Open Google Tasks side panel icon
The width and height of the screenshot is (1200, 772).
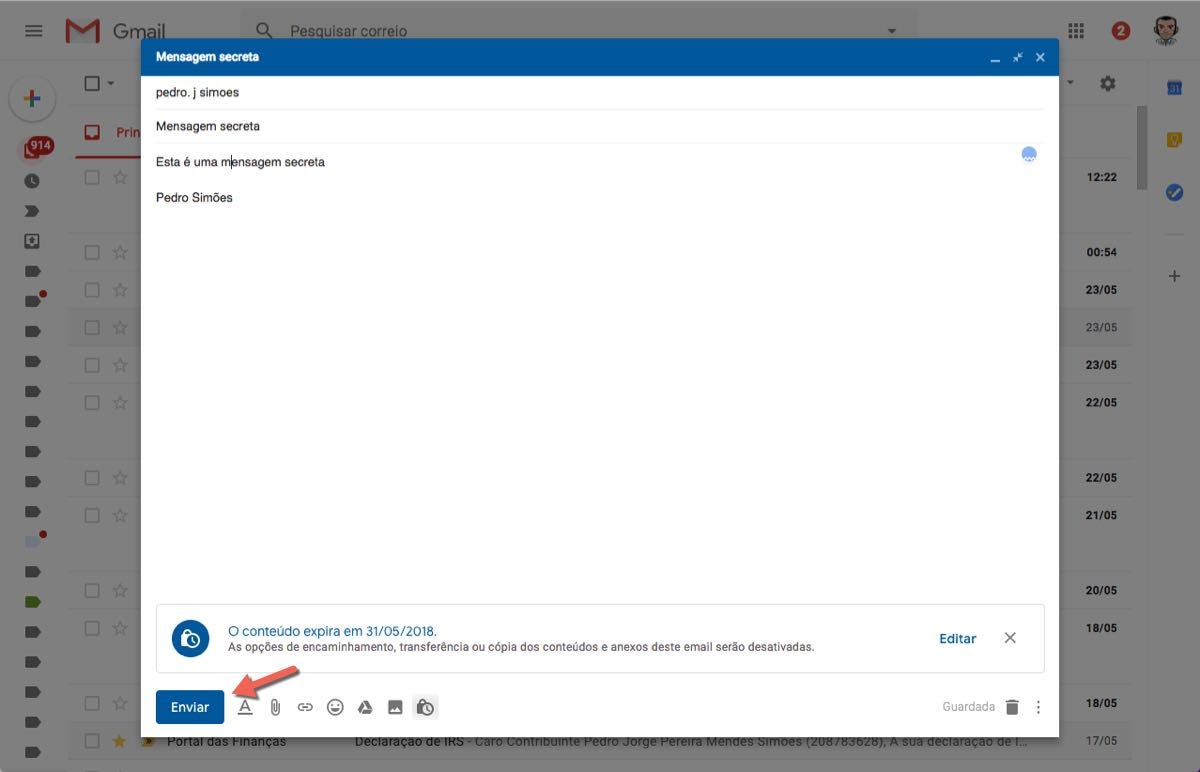coord(1175,192)
